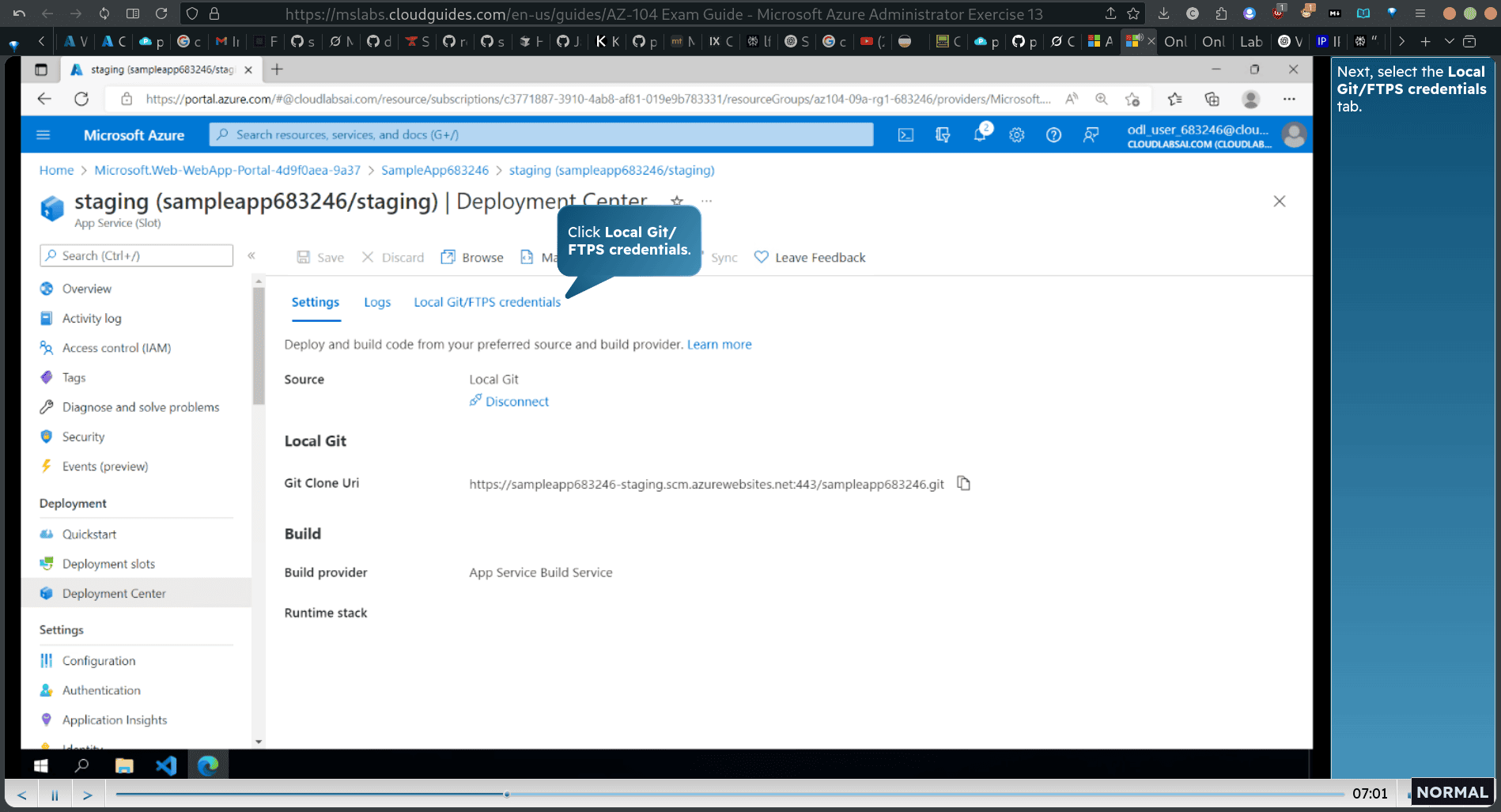Focus the resource menu Search (Ctrl+/) box
1501x812 pixels.
coord(136,255)
